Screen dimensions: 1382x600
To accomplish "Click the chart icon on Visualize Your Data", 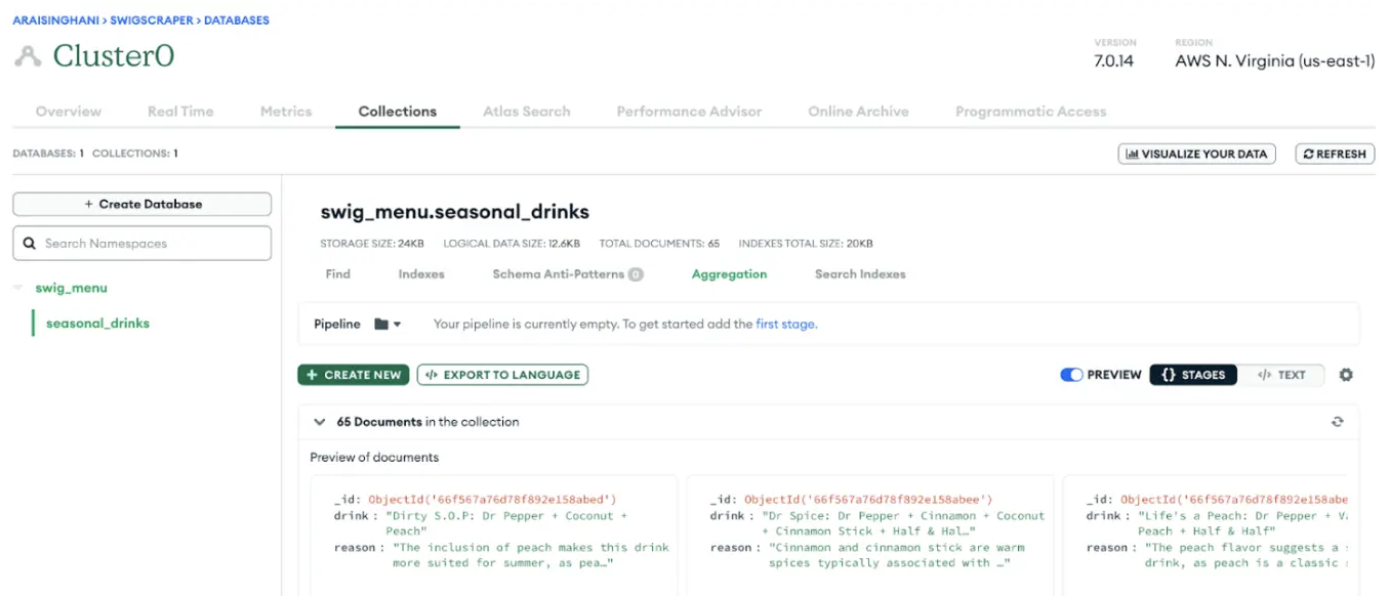I will (1134, 153).
